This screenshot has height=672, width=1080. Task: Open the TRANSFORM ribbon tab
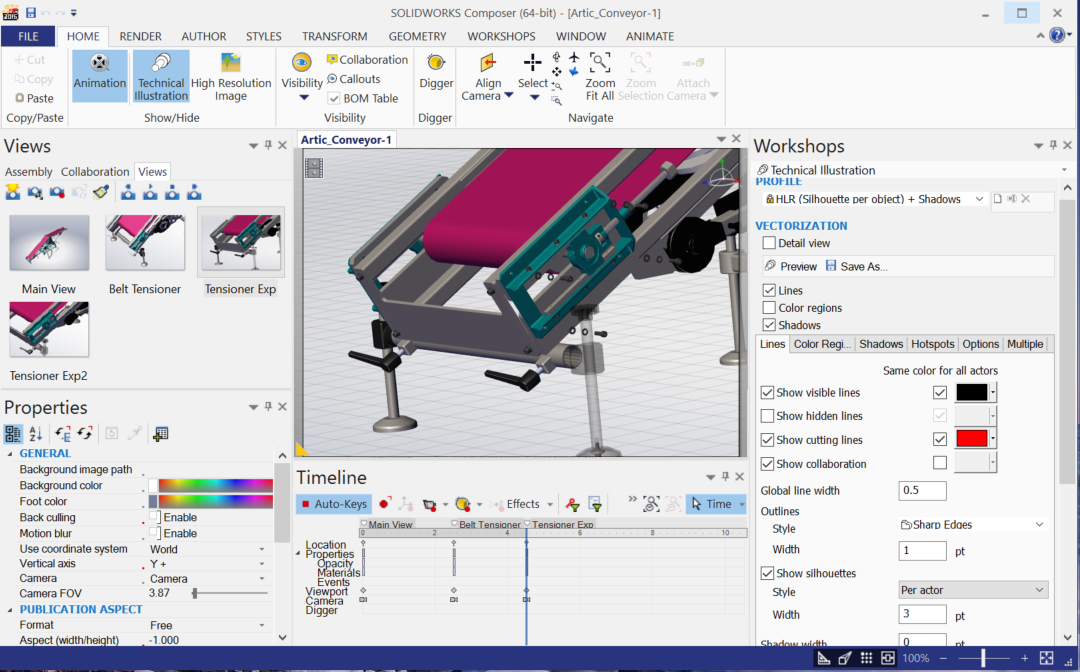335,36
